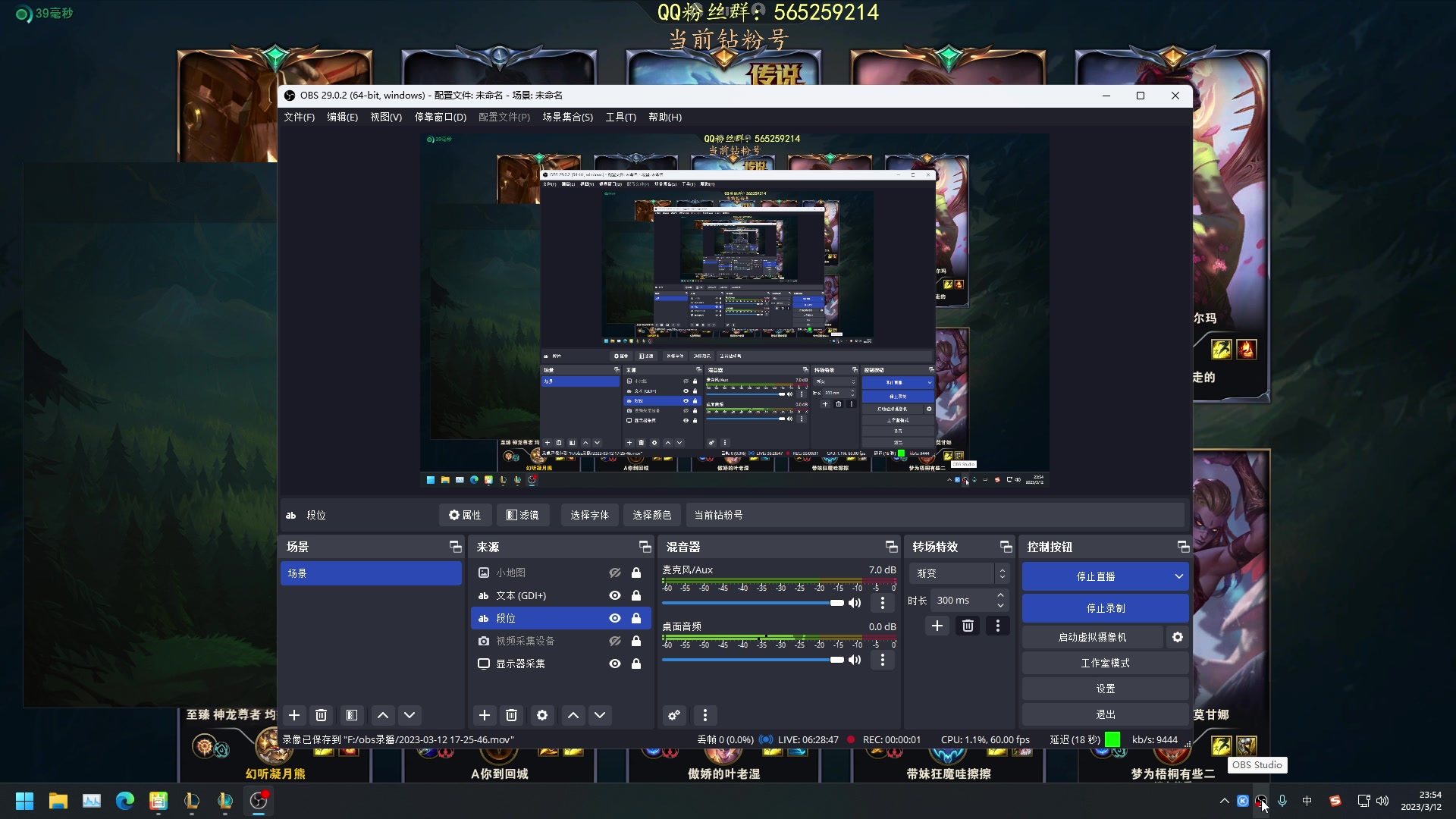Open advanced audio settings gears icon
The width and height of the screenshot is (1456, 819).
[x=674, y=715]
